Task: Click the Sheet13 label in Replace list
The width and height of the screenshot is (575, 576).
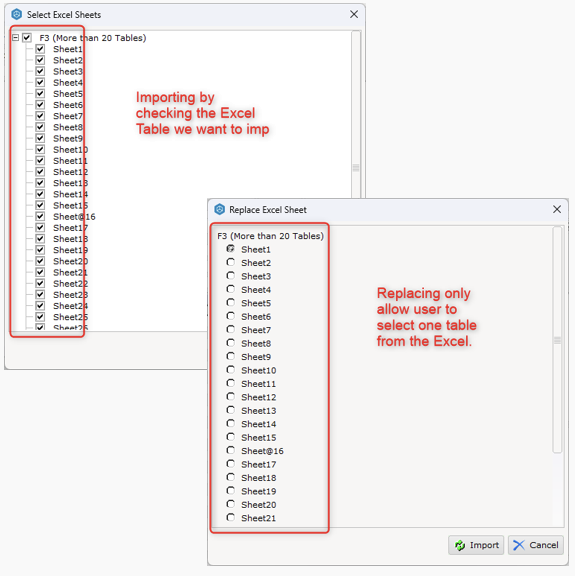Action: click(258, 411)
